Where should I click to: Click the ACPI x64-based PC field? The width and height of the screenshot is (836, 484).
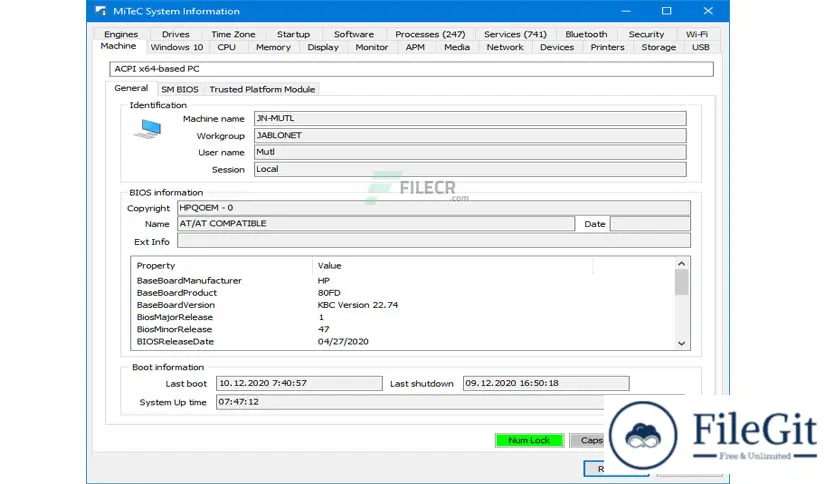pyautogui.click(x=411, y=69)
